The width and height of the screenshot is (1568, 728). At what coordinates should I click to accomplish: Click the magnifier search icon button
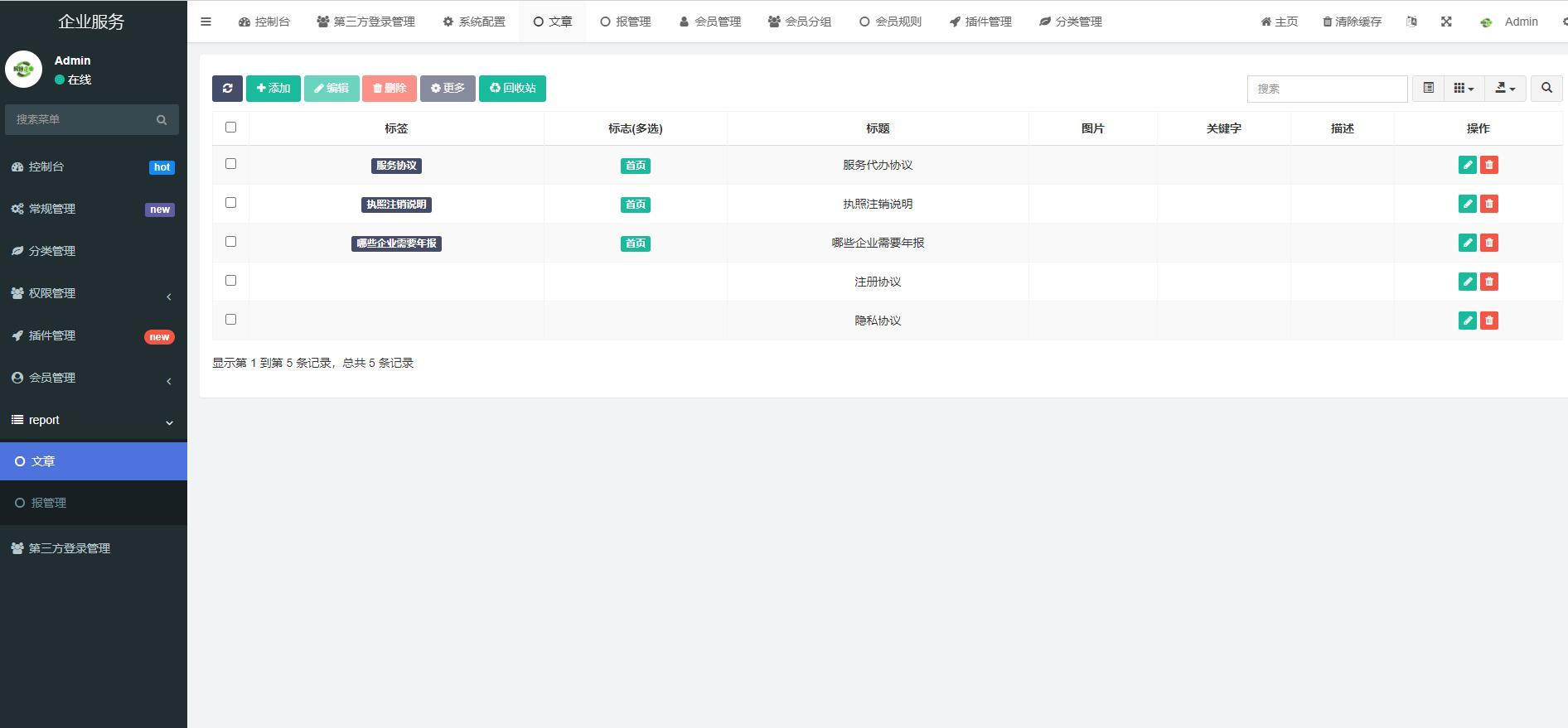point(1546,89)
